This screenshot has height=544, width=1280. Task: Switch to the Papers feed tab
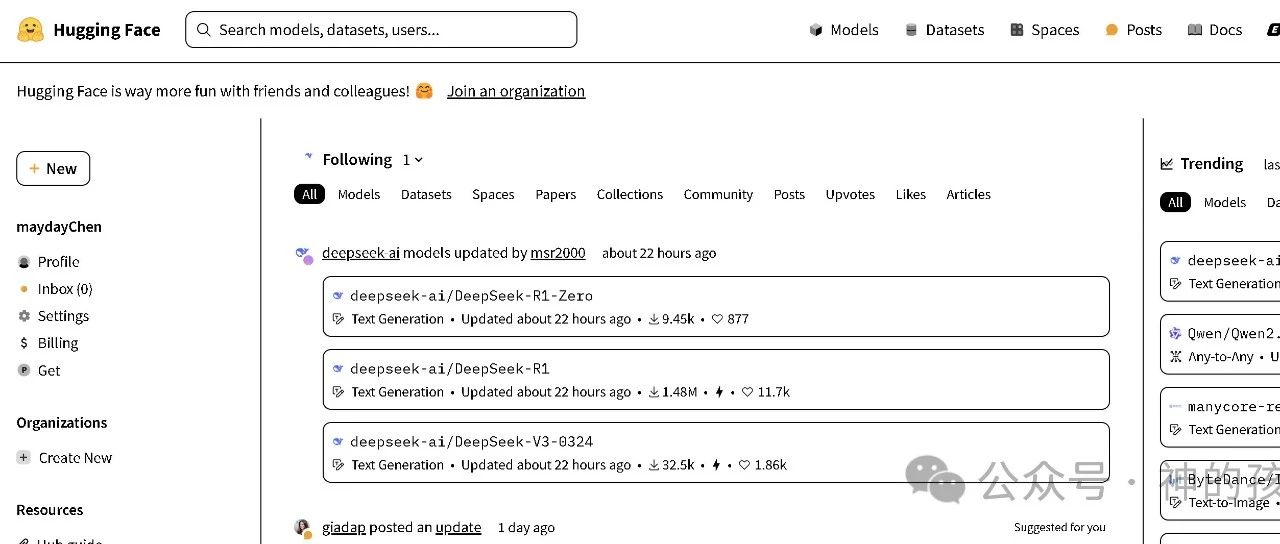click(556, 194)
